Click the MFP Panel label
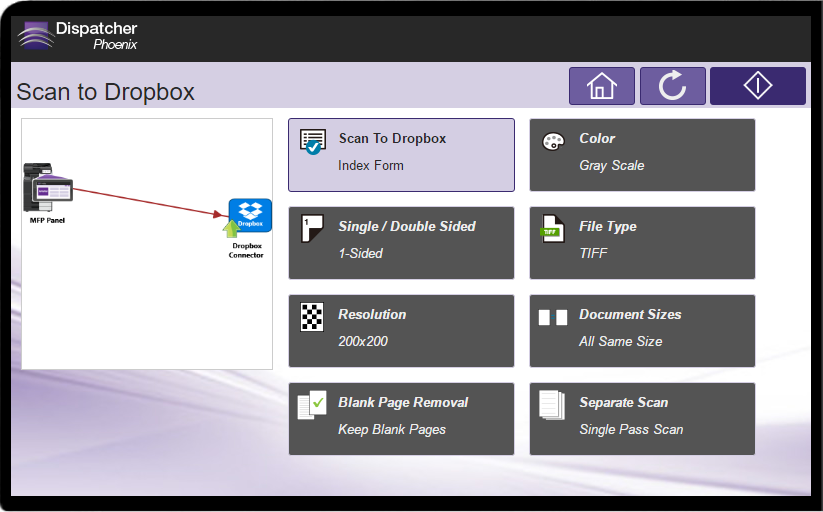Image resolution: width=823 pixels, height=512 pixels. click(x=47, y=221)
